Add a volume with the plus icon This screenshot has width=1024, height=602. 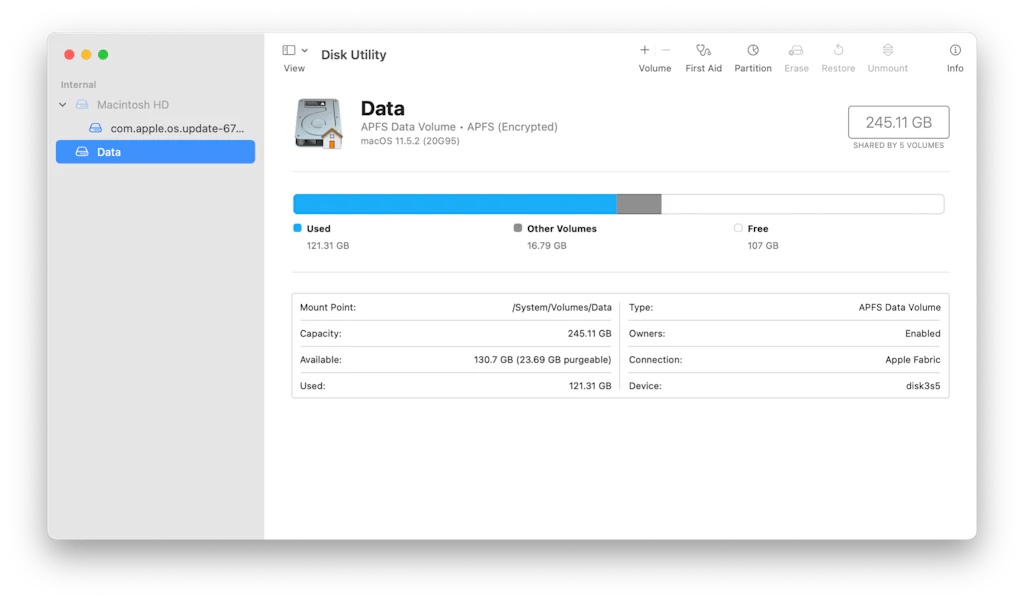(x=645, y=50)
